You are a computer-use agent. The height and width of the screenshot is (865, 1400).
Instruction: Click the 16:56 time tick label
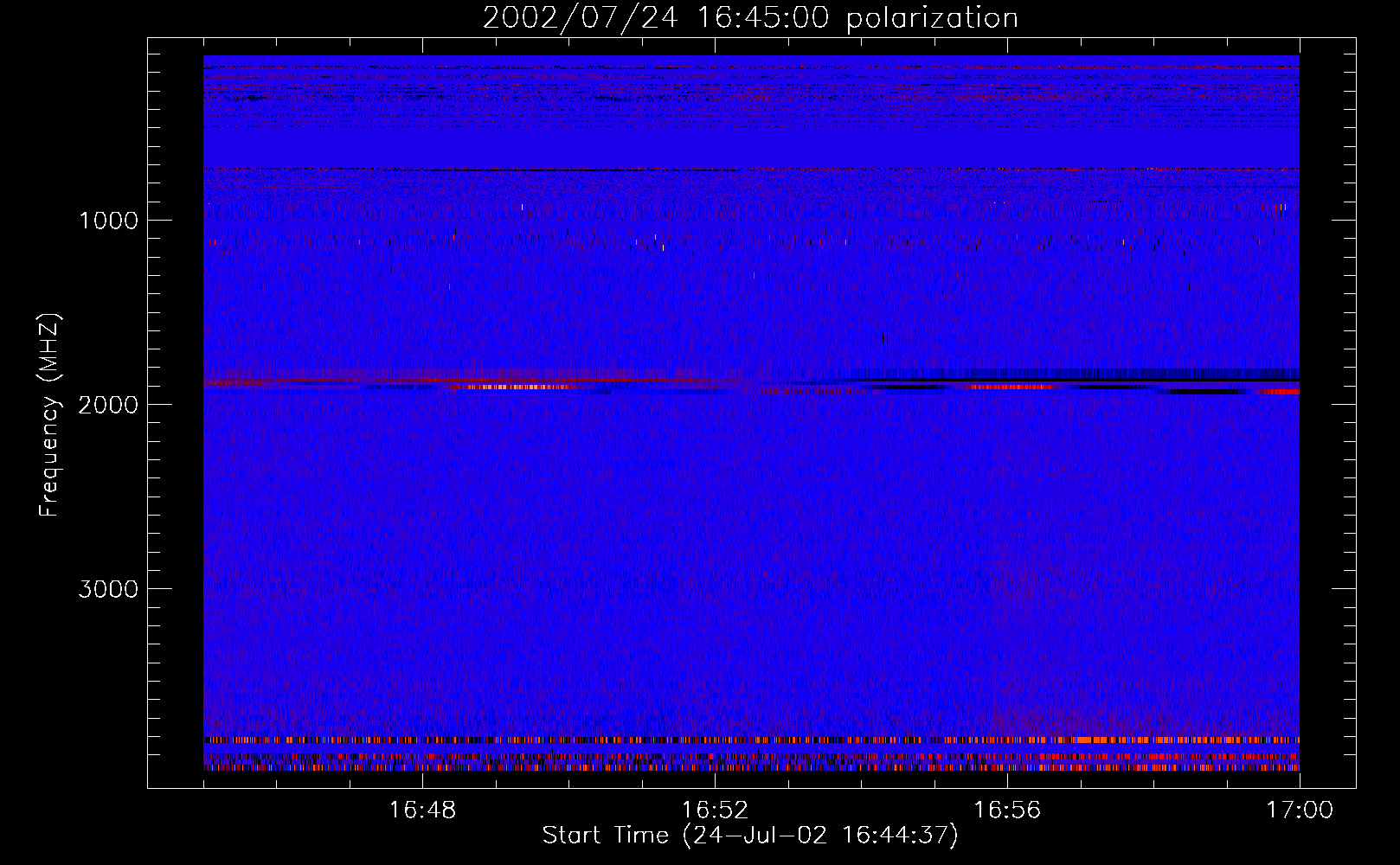coord(1007,811)
